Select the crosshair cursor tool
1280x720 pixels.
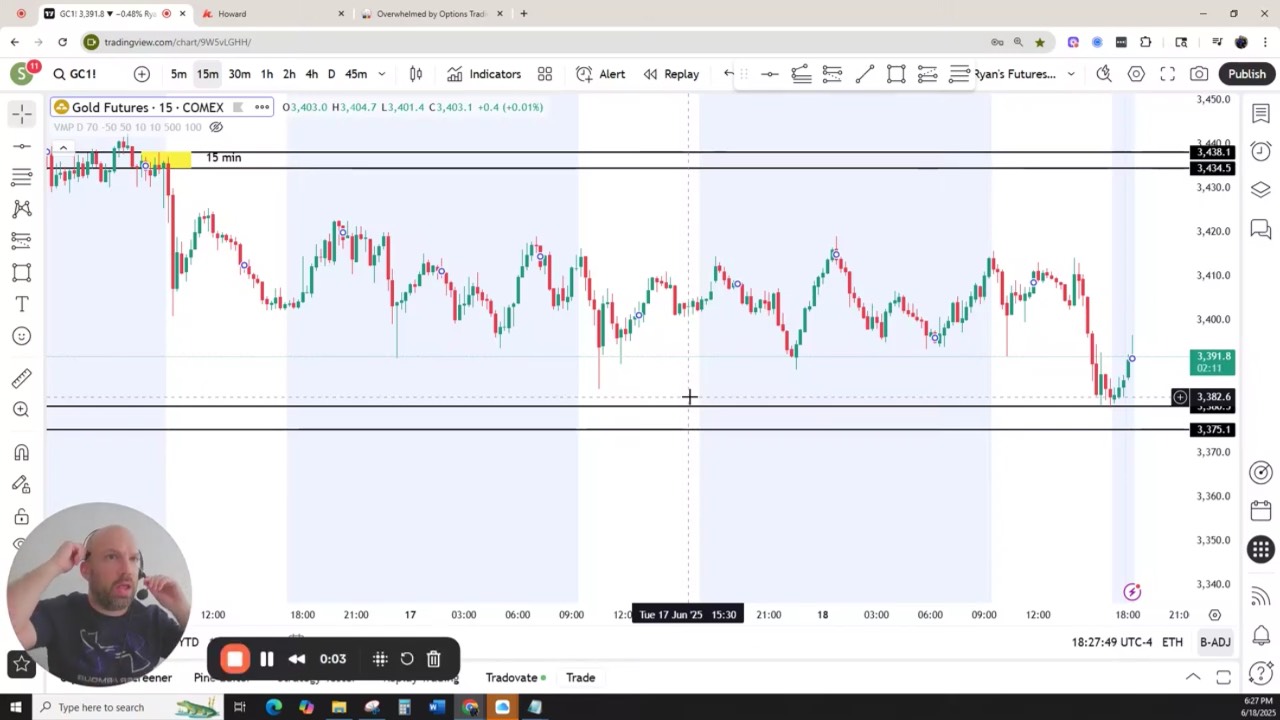tap(21, 114)
